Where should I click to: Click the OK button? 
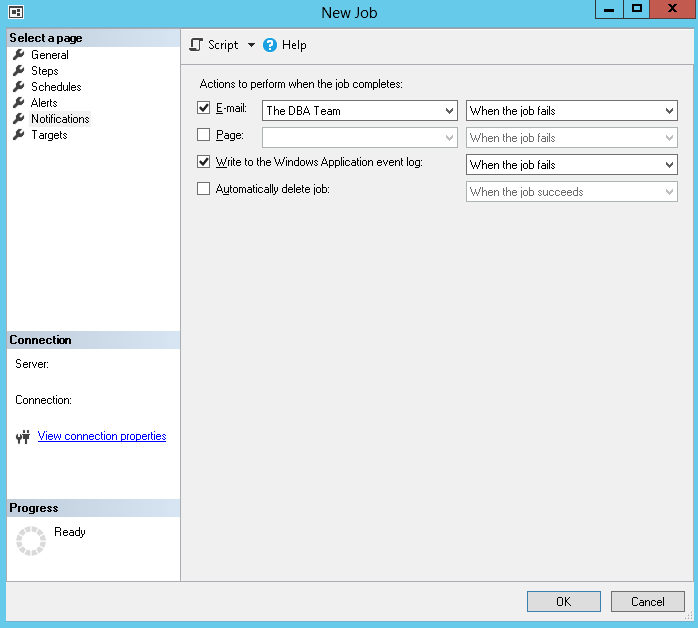click(564, 602)
